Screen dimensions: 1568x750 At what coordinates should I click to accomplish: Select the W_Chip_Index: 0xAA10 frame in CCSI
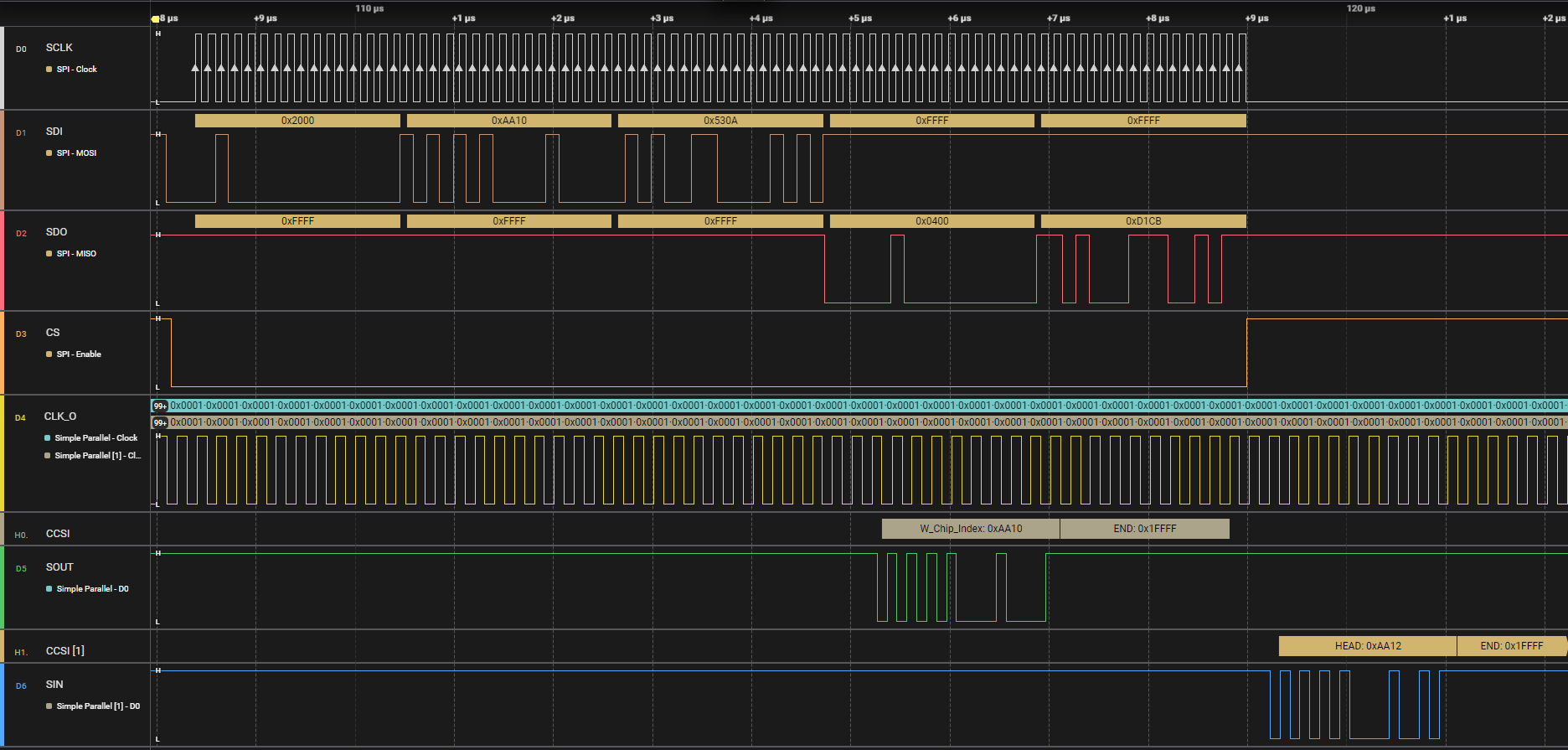coord(970,529)
